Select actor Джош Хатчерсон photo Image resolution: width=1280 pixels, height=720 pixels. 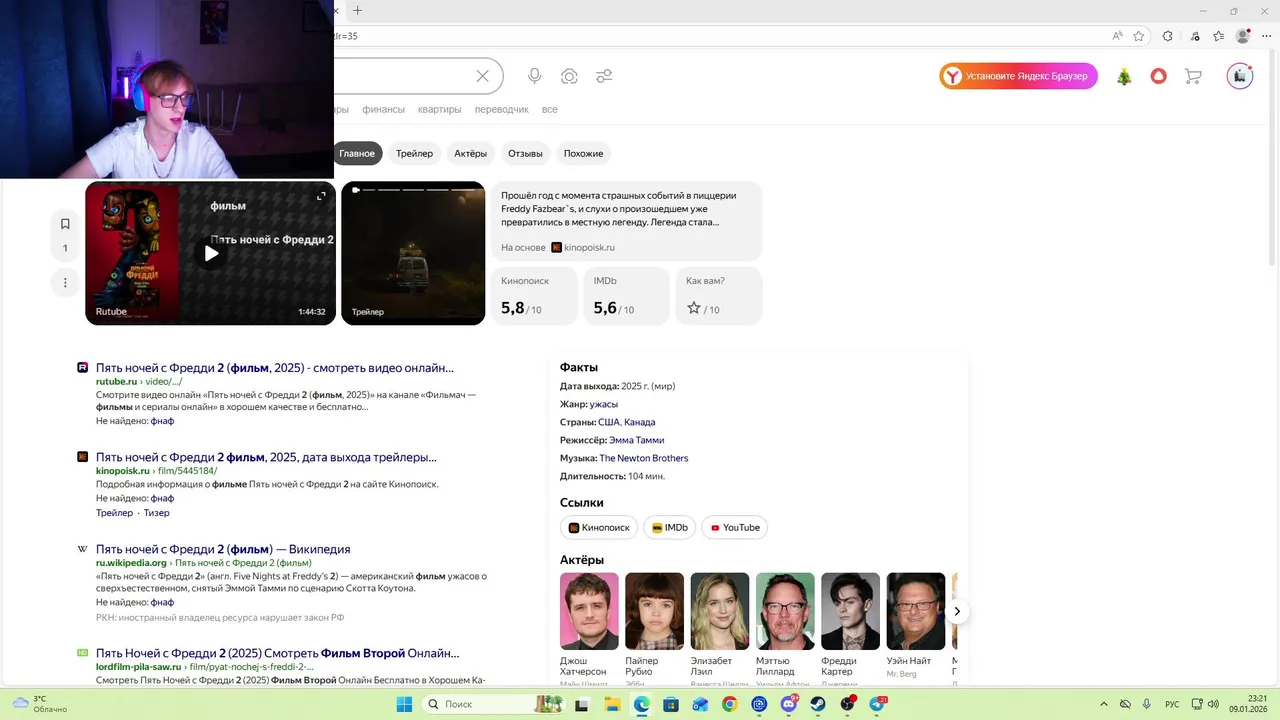click(x=589, y=611)
